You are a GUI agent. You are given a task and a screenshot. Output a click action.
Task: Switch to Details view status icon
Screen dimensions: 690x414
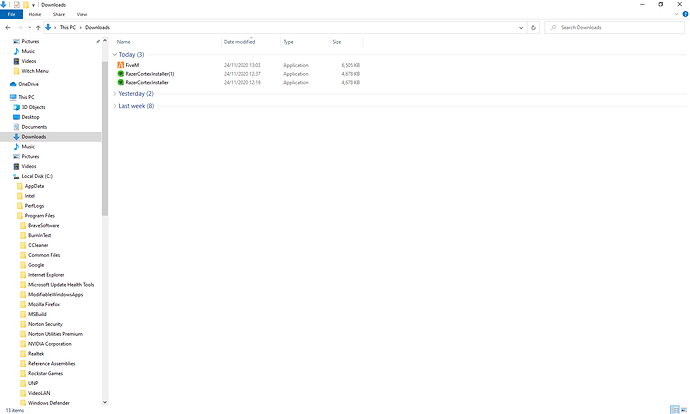click(675, 410)
